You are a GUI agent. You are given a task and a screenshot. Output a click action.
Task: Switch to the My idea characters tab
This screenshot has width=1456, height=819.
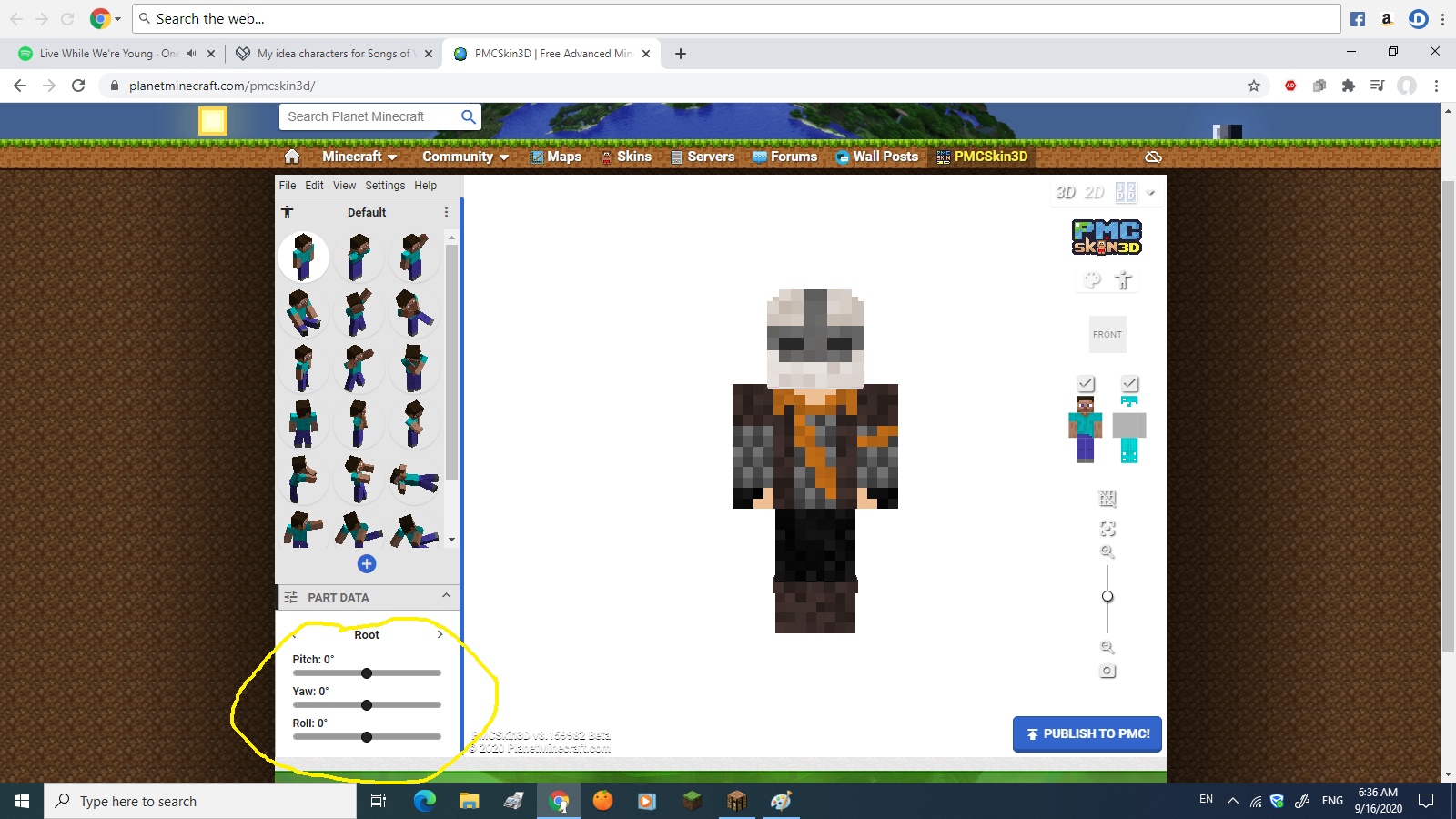334,54
